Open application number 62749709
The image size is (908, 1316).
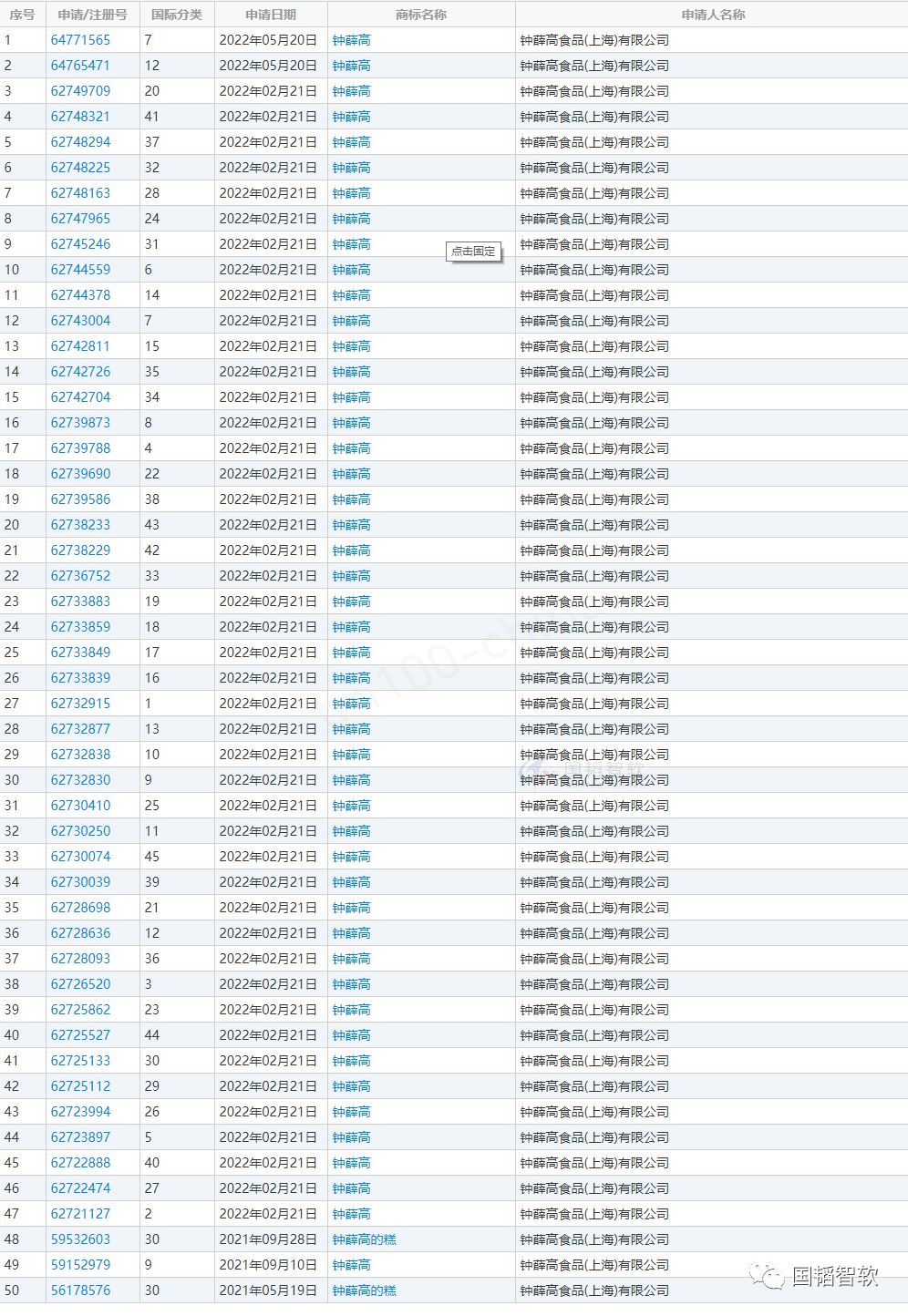pyautogui.click(x=80, y=91)
